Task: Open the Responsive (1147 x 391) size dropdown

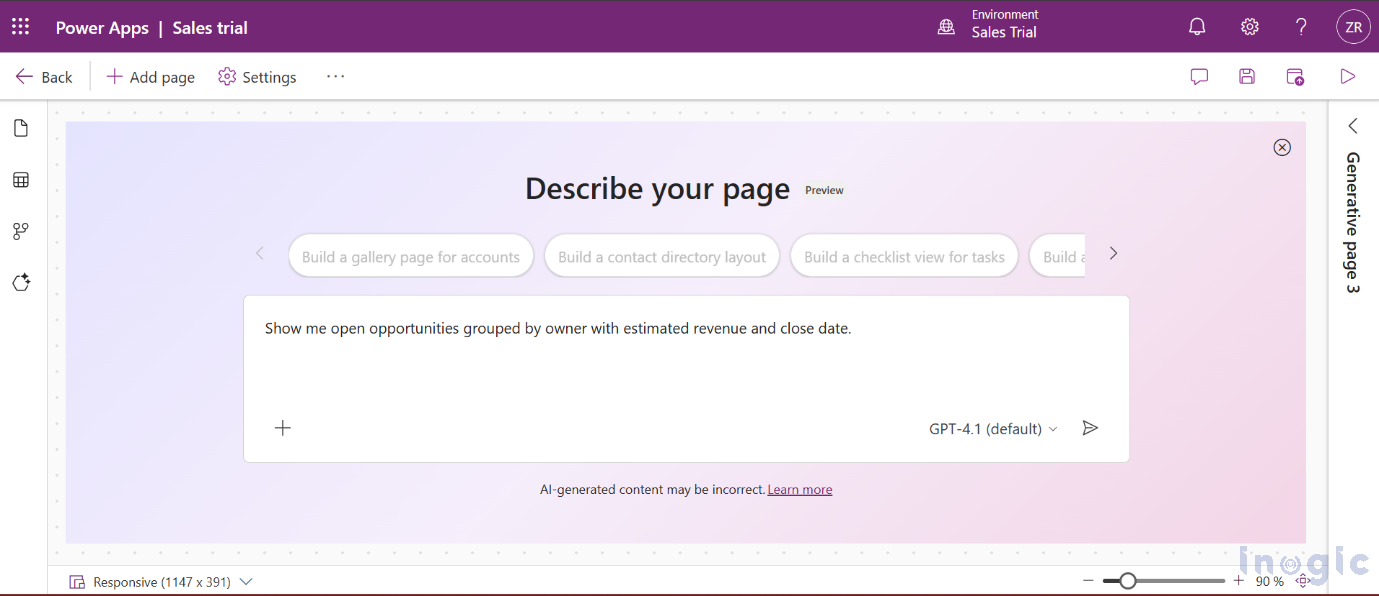Action: [x=161, y=582]
